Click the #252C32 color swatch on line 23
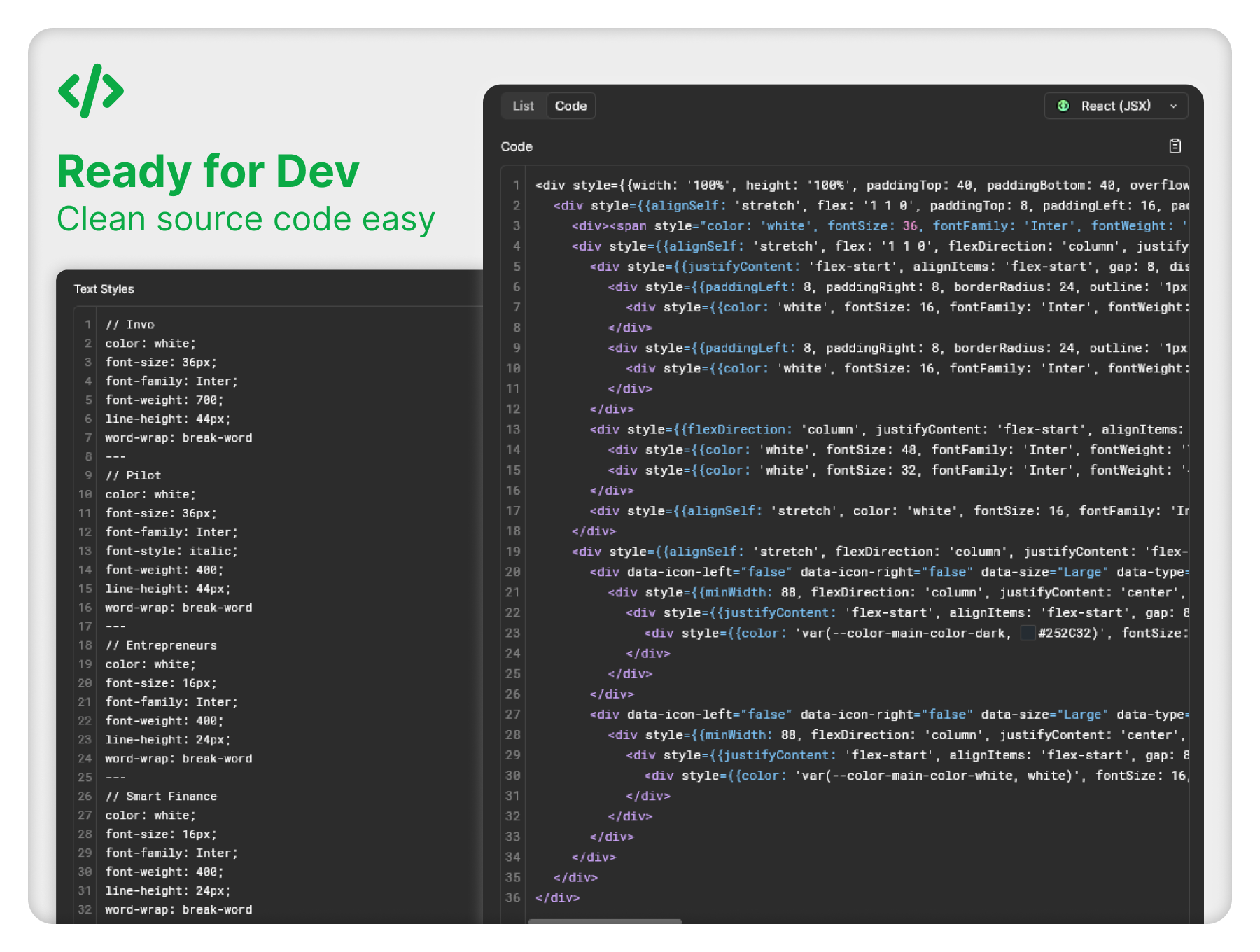 click(1028, 633)
